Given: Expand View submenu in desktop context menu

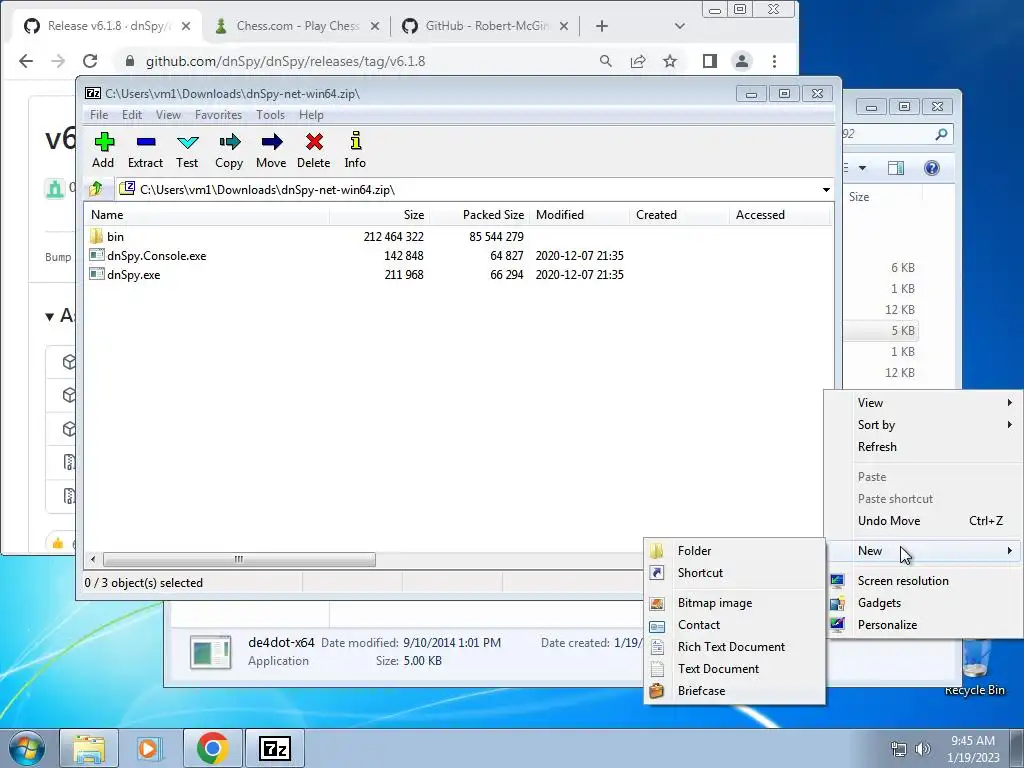Looking at the screenshot, I should (923, 403).
